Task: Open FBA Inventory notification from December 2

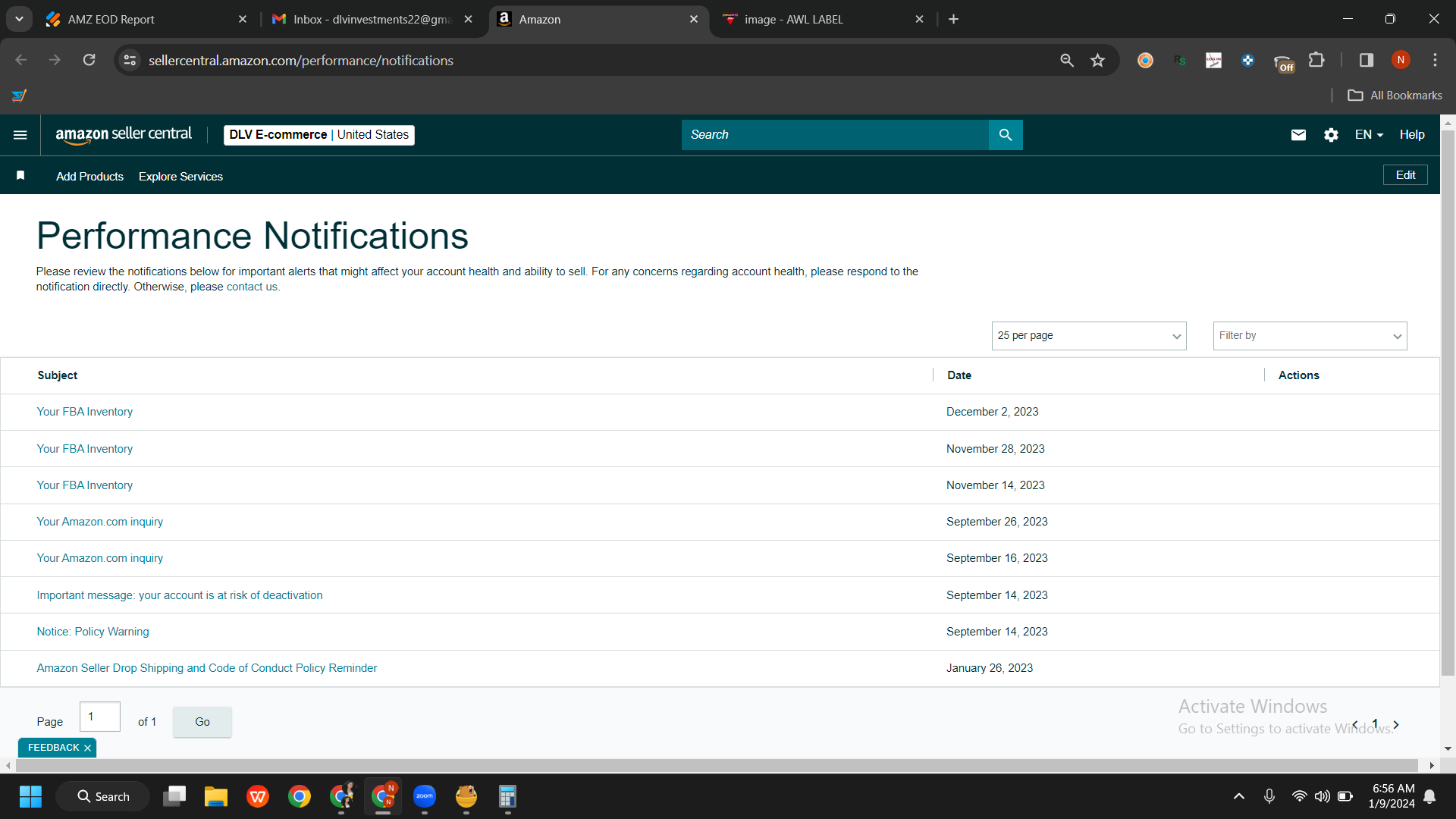Action: click(x=85, y=412)
